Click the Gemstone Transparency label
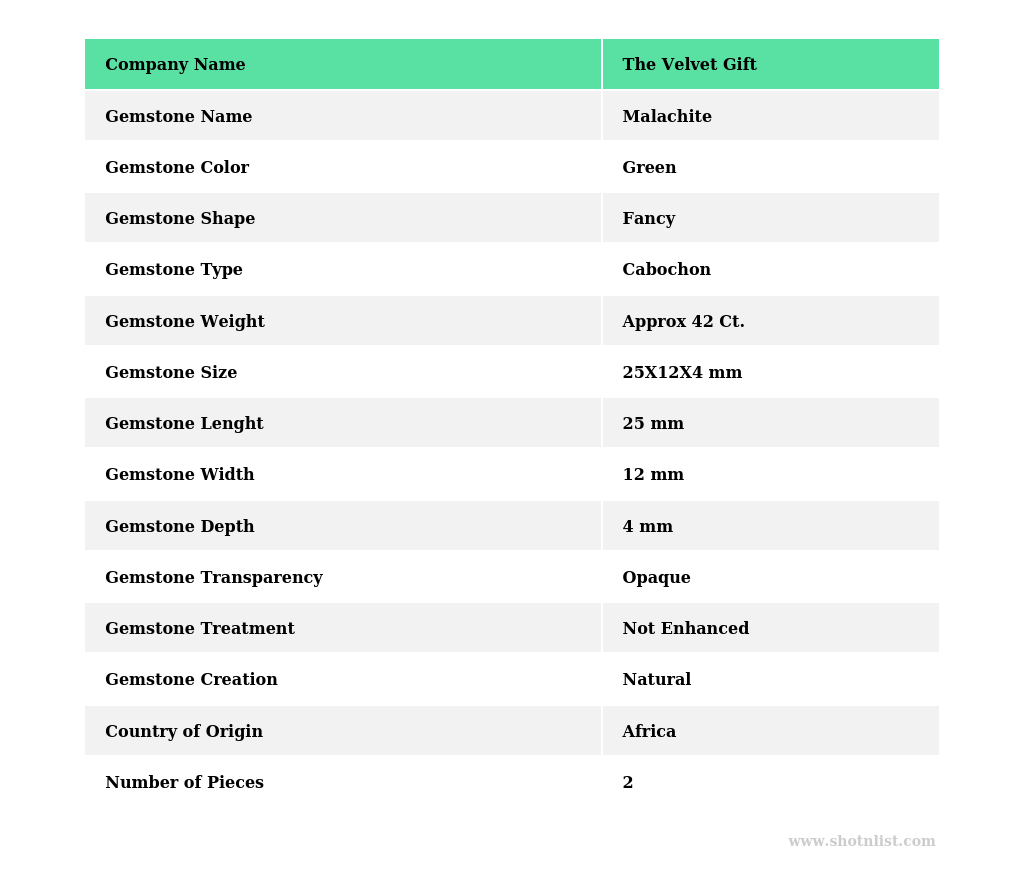The image size is (1024, 882). click(x=214, y=578)
